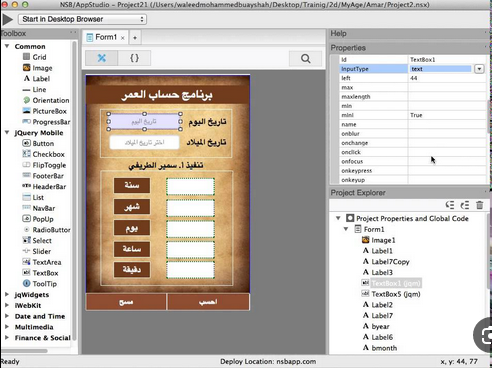Switch to the design view tools icon
This screenshot has height=368, width=492.
pos(101,58)
